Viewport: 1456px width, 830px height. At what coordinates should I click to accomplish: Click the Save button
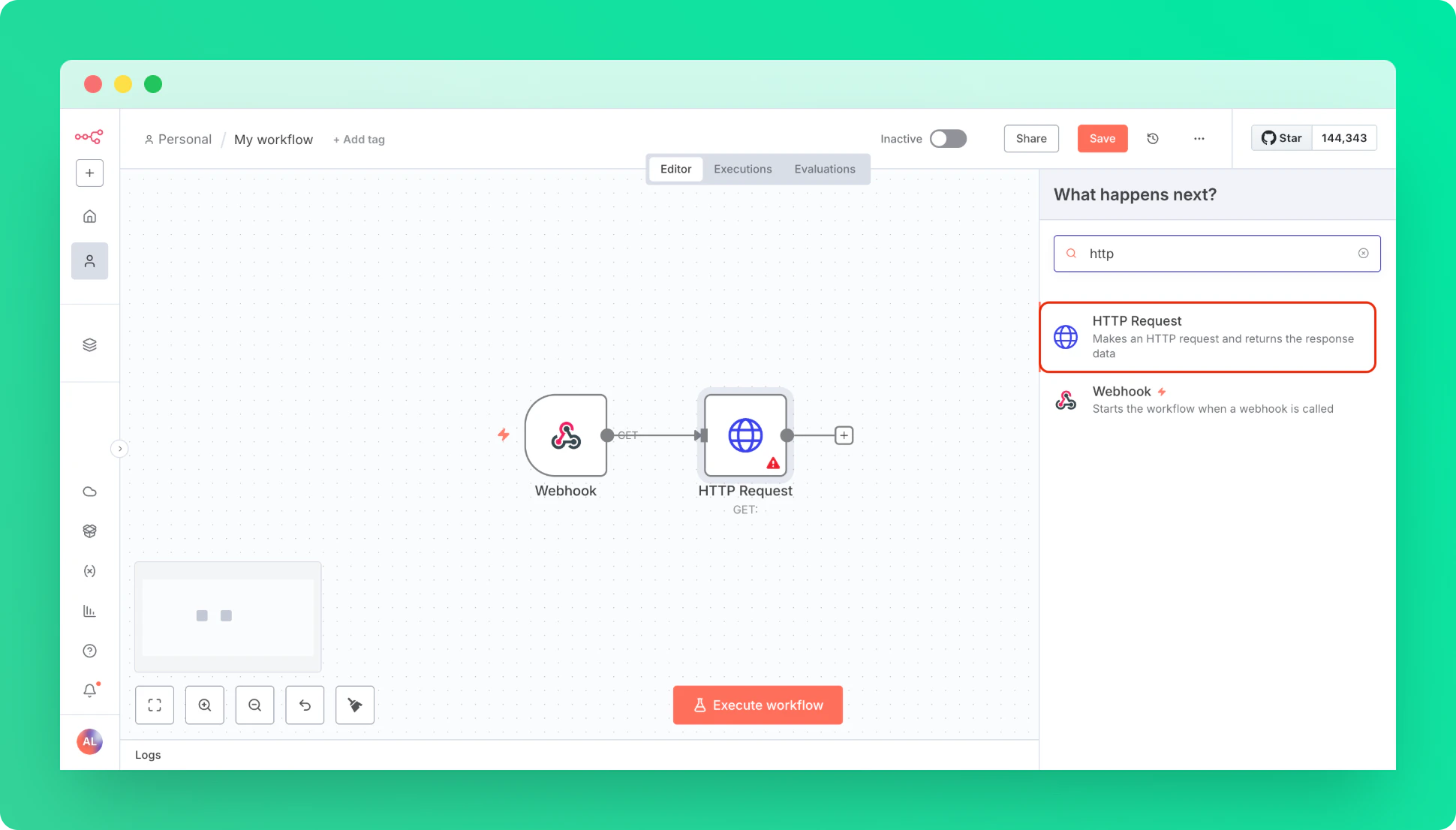click(x=1102, y=139)
